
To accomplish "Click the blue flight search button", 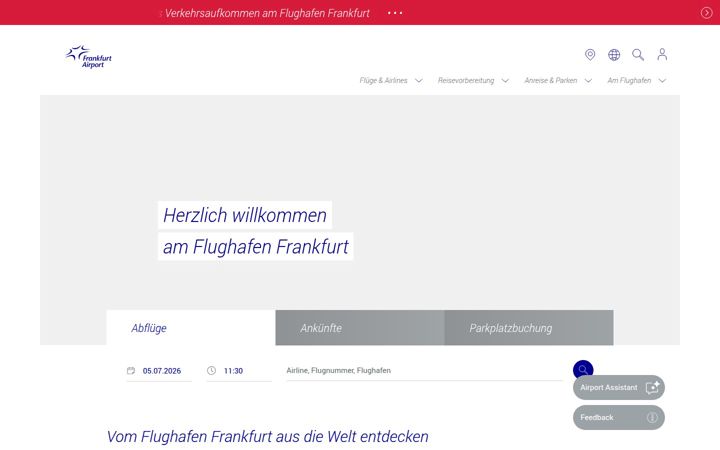I will coord(583,369).
